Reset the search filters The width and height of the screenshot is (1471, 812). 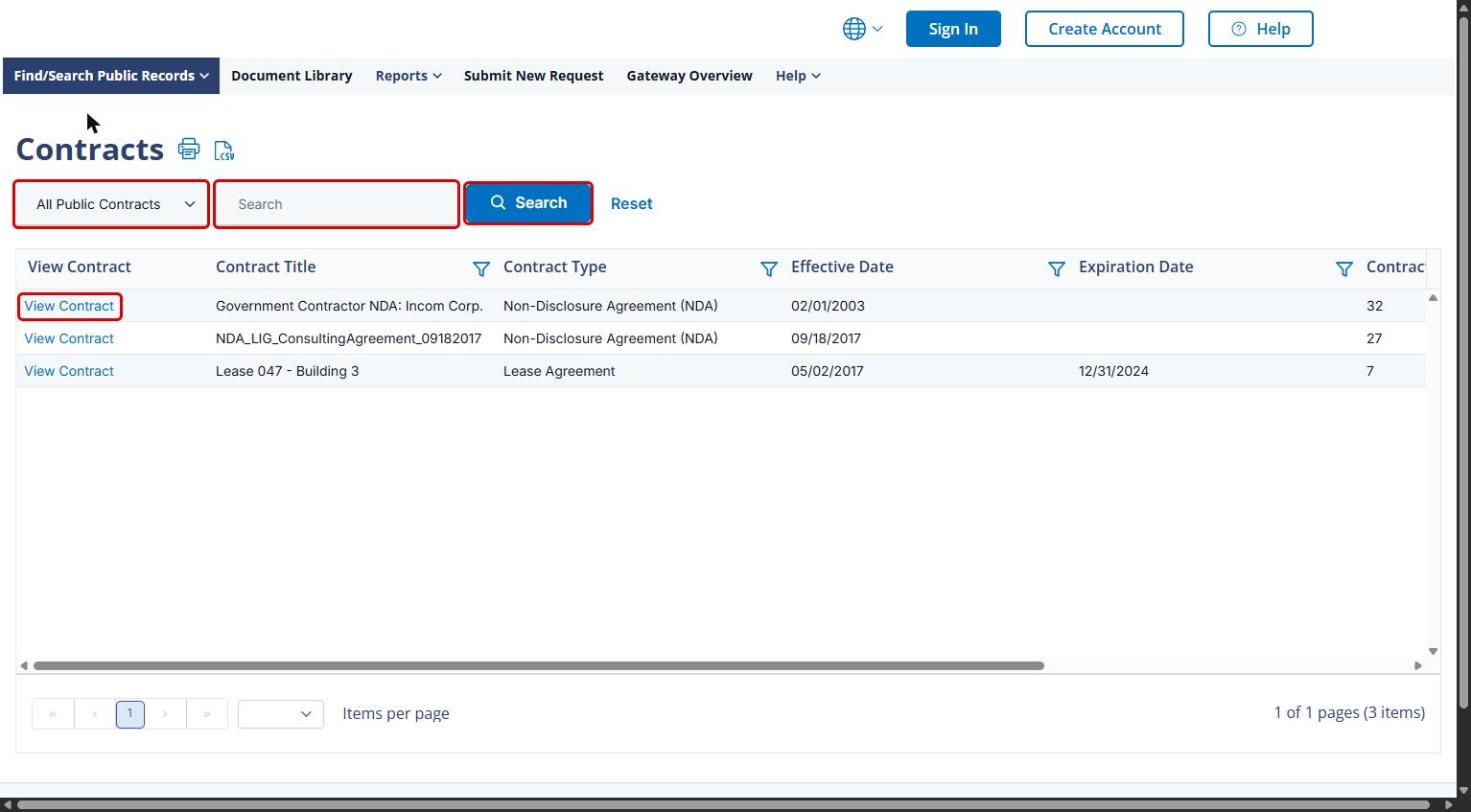point(631,204)
